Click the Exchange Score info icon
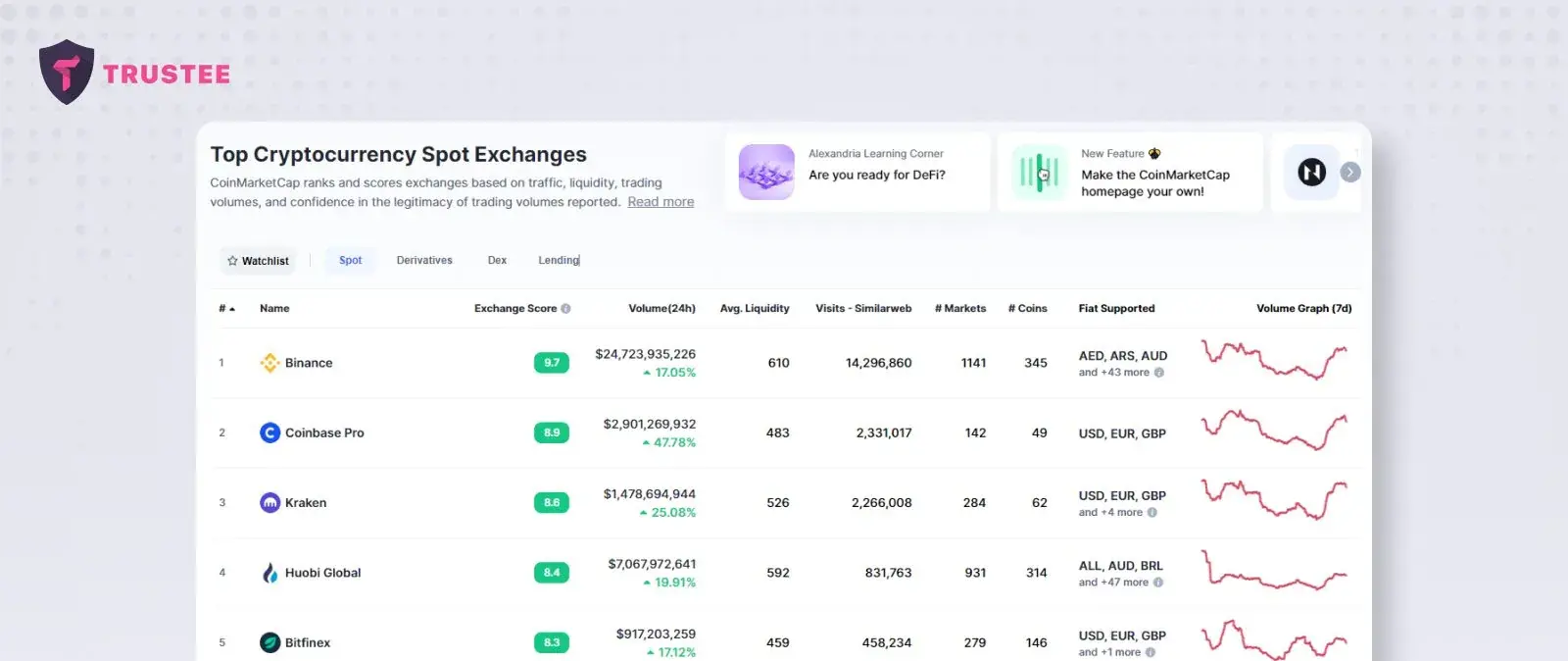This screenshot has width=1568, height=661. coord(565,309)
